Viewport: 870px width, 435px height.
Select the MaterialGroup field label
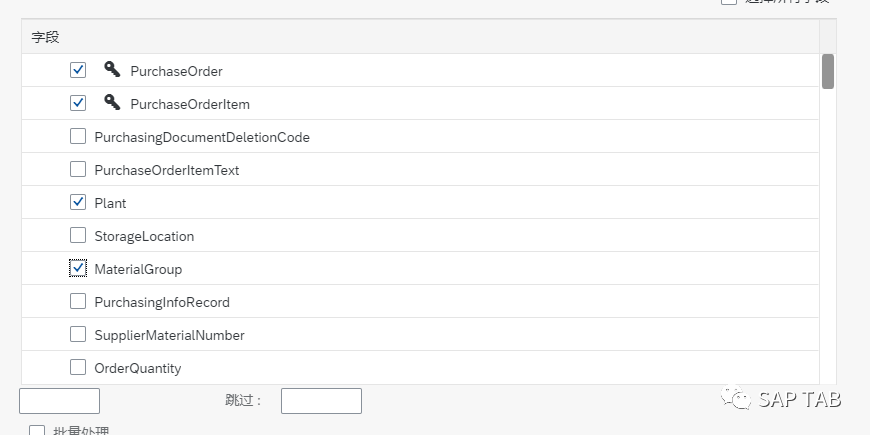click(138, 269)
